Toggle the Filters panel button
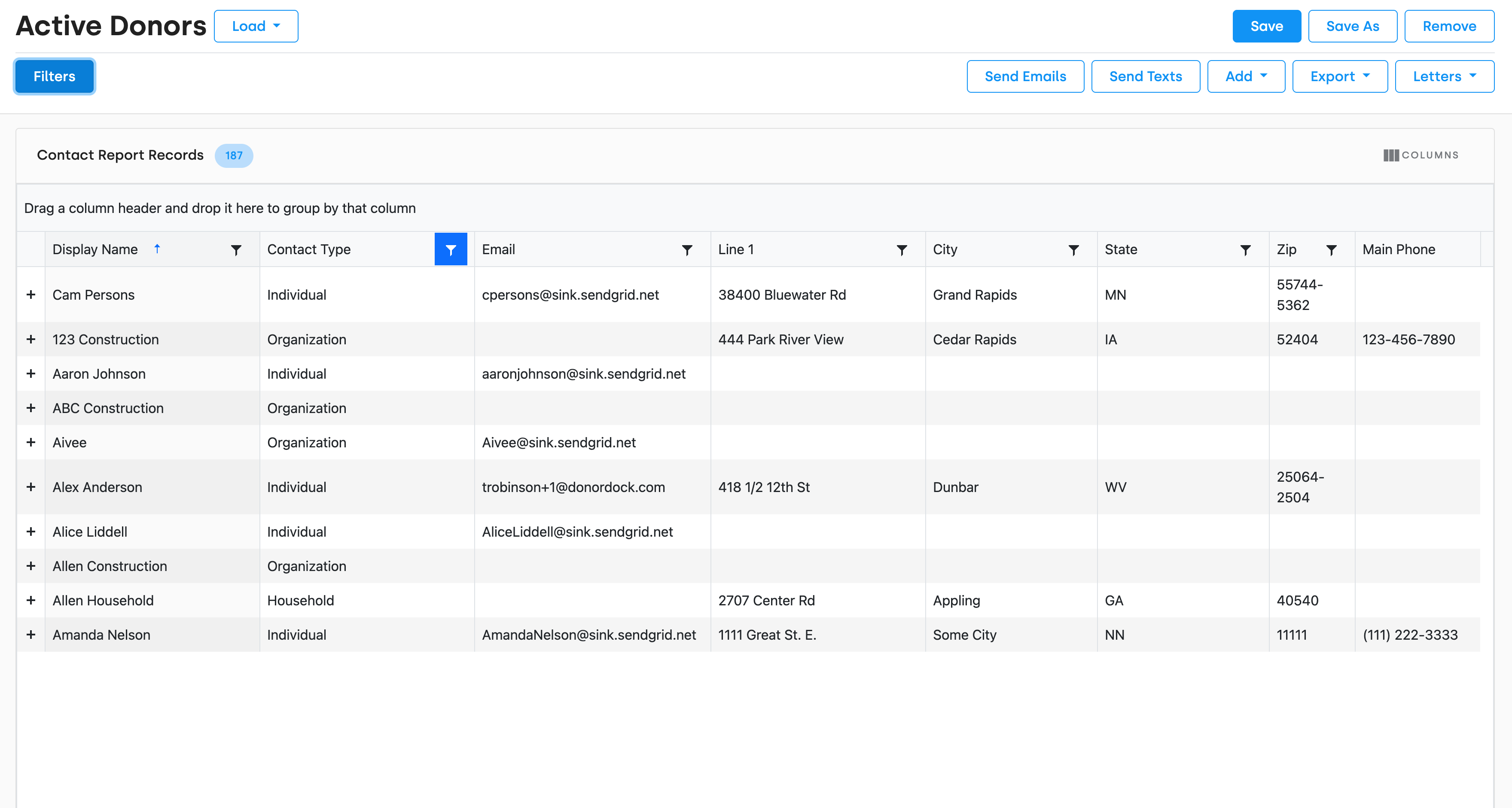The width and height of the screenshot is (1512, 808). coord(54,76)
